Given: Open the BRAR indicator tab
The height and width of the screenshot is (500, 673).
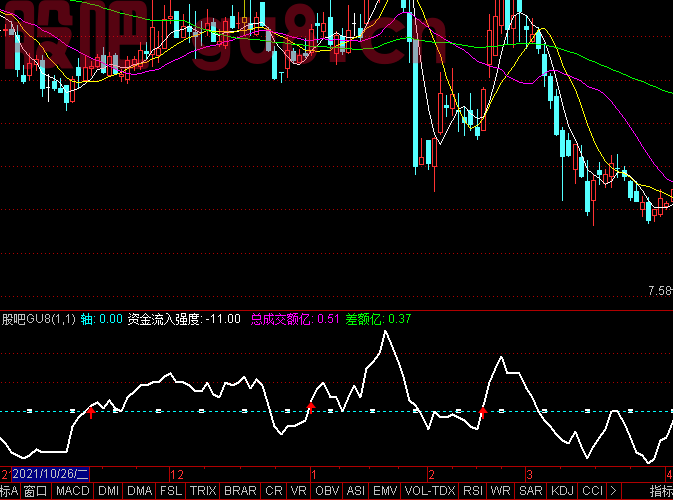Looking at the screenshot, I should click(240, 491).
